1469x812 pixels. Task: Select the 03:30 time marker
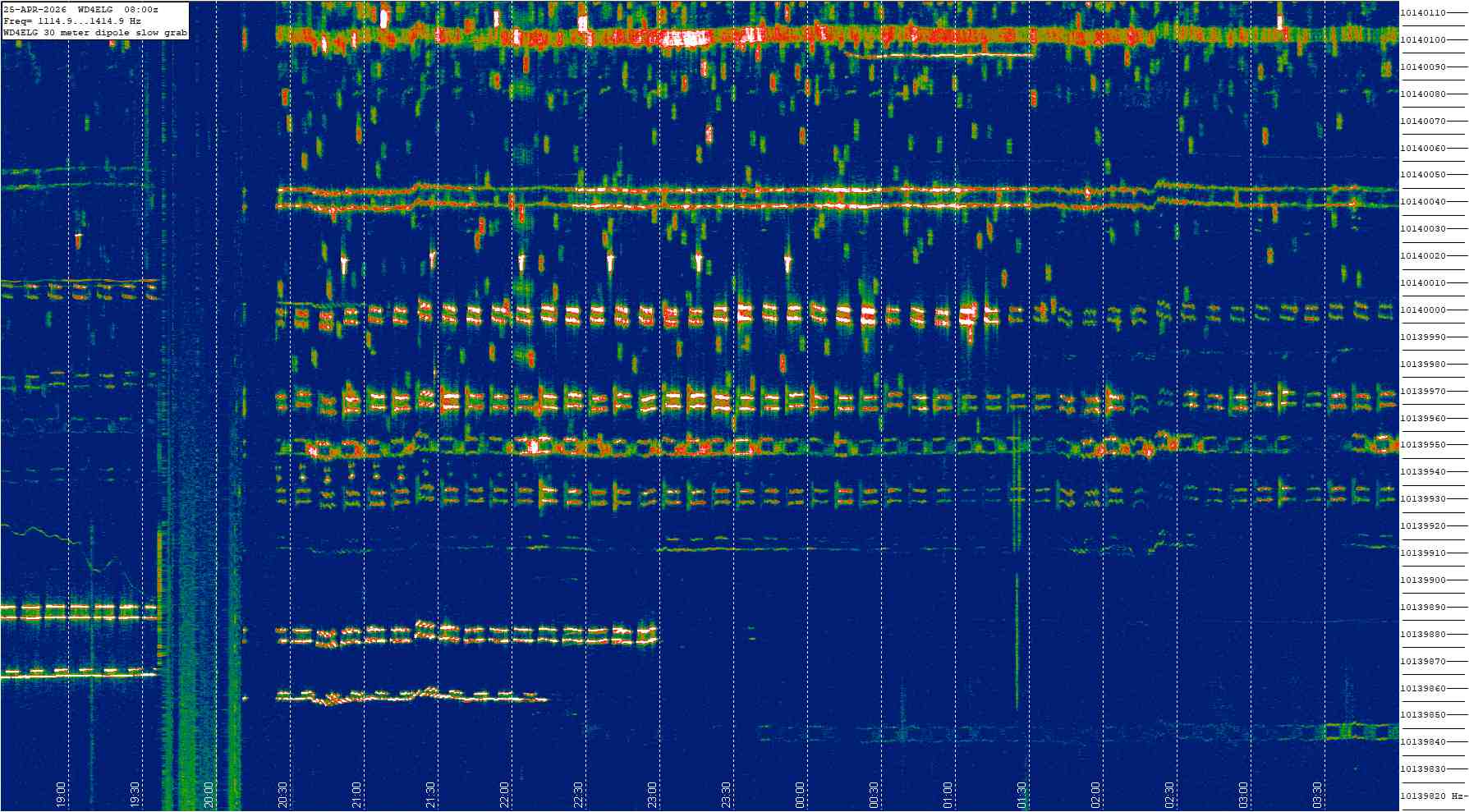(x=1317, y=795)
